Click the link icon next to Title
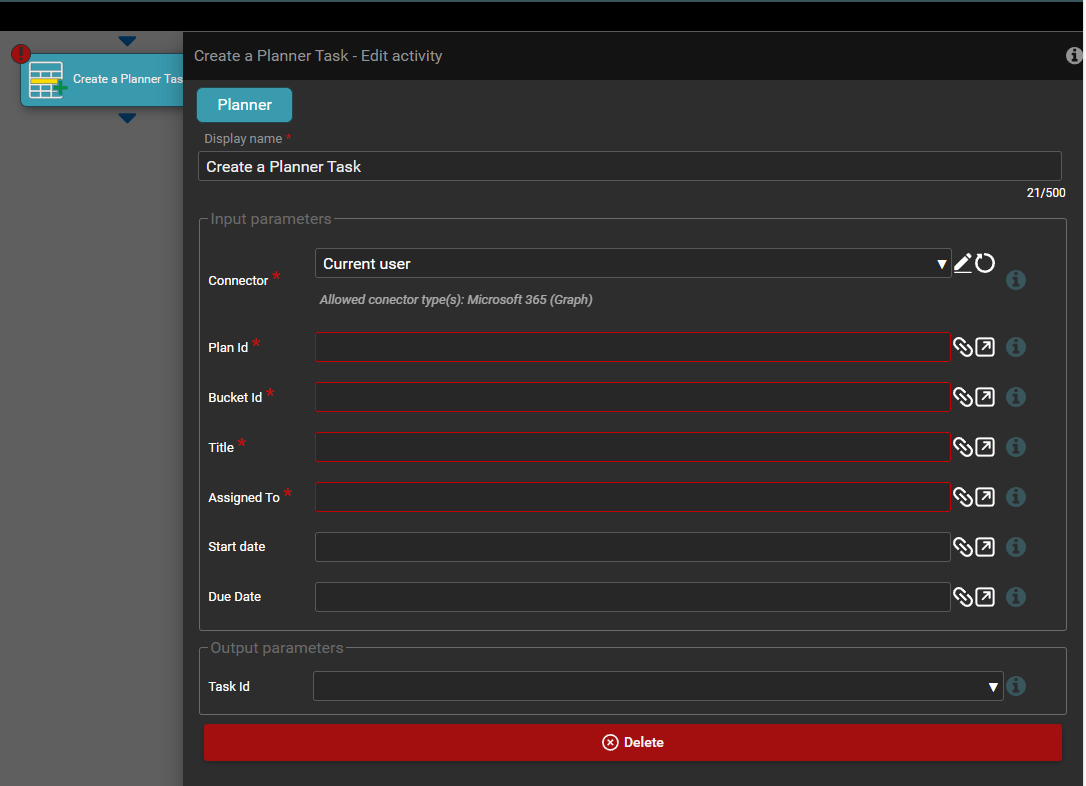 coord(962,447)
